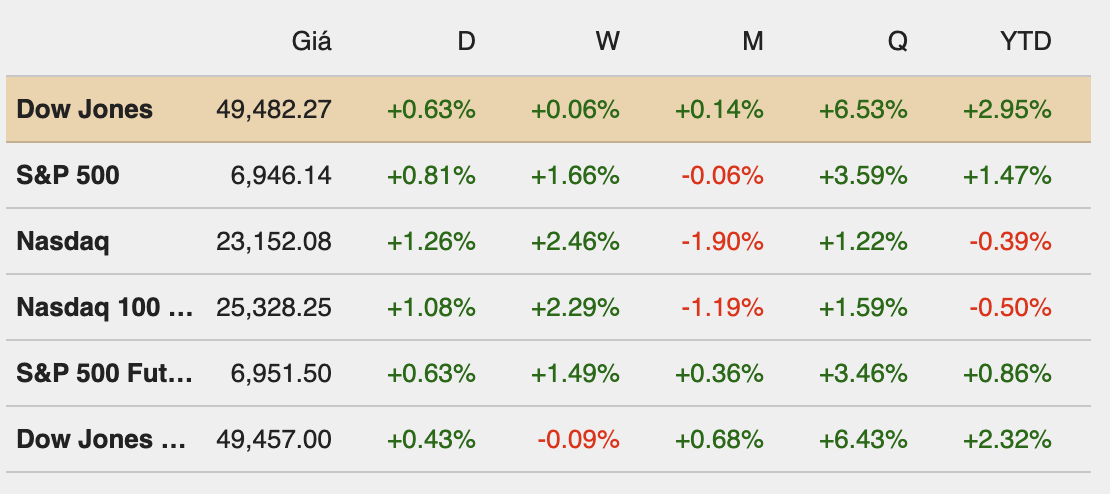Click the YTD column header
The image size is (1110, 494).
1026,41
